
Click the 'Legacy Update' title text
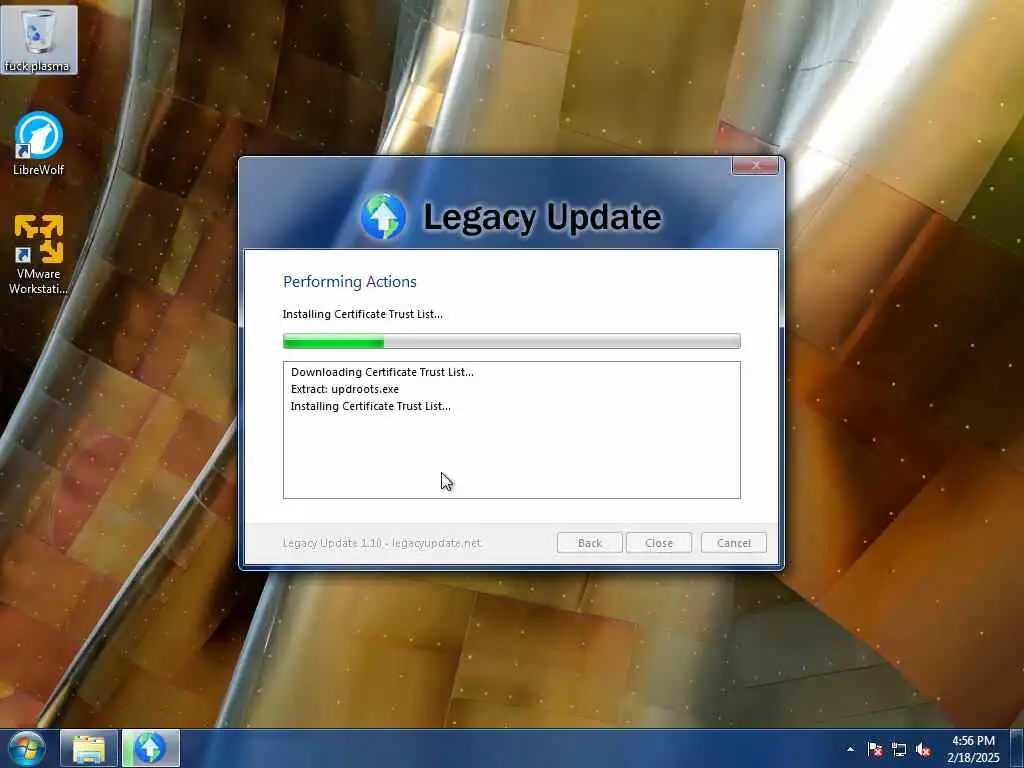(542, 217)
